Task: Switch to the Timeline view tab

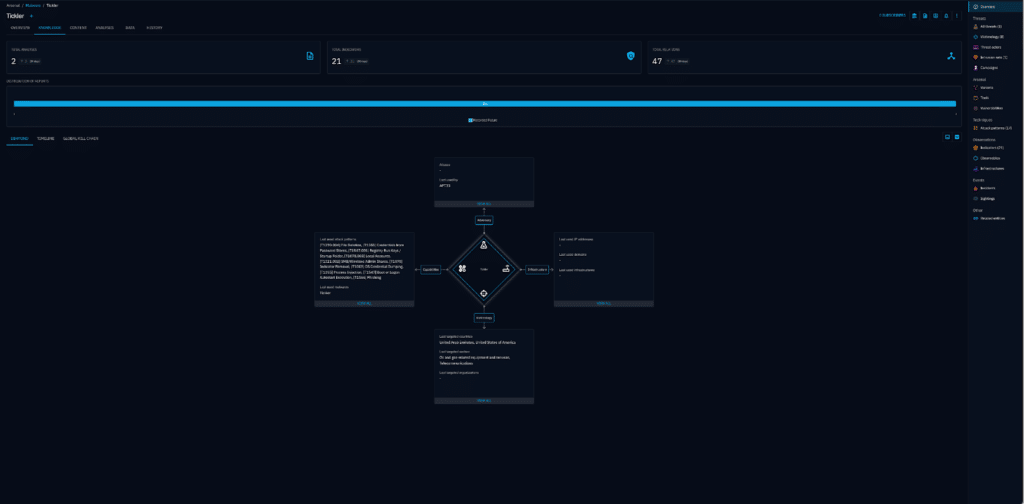Action: 46,139
